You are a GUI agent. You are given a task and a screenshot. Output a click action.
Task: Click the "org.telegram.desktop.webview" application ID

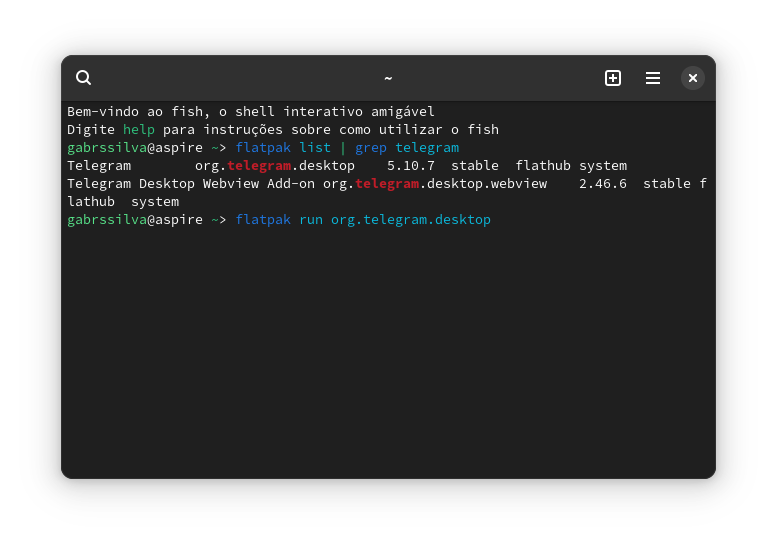[435, 183]
